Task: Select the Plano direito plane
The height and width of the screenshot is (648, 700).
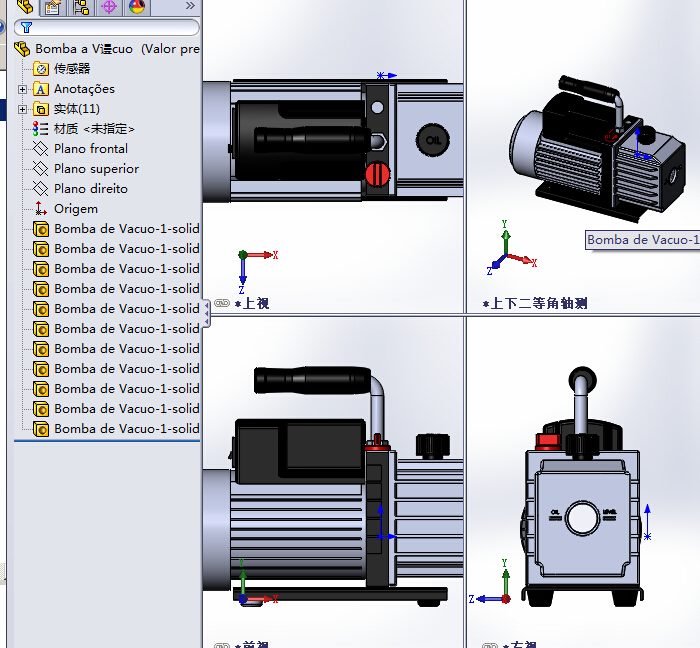Action: [80, 189]
